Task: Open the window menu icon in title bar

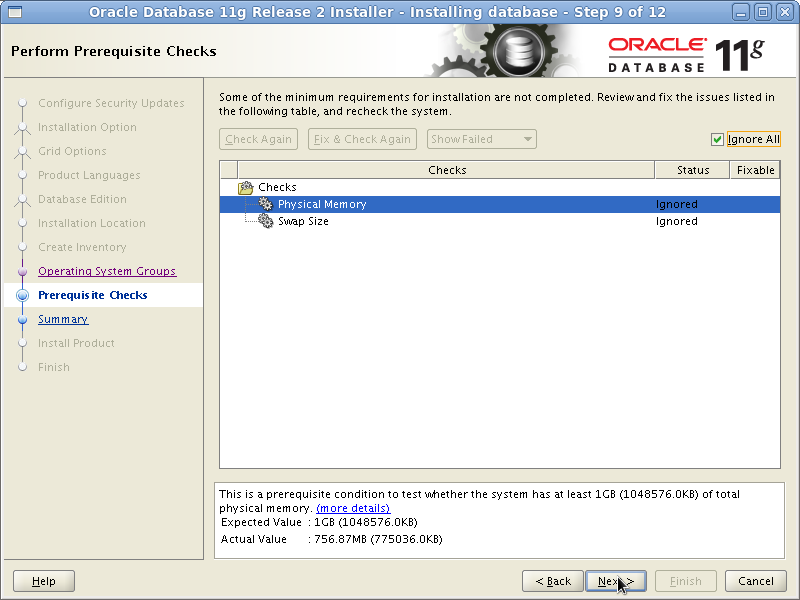Action: 15,12
